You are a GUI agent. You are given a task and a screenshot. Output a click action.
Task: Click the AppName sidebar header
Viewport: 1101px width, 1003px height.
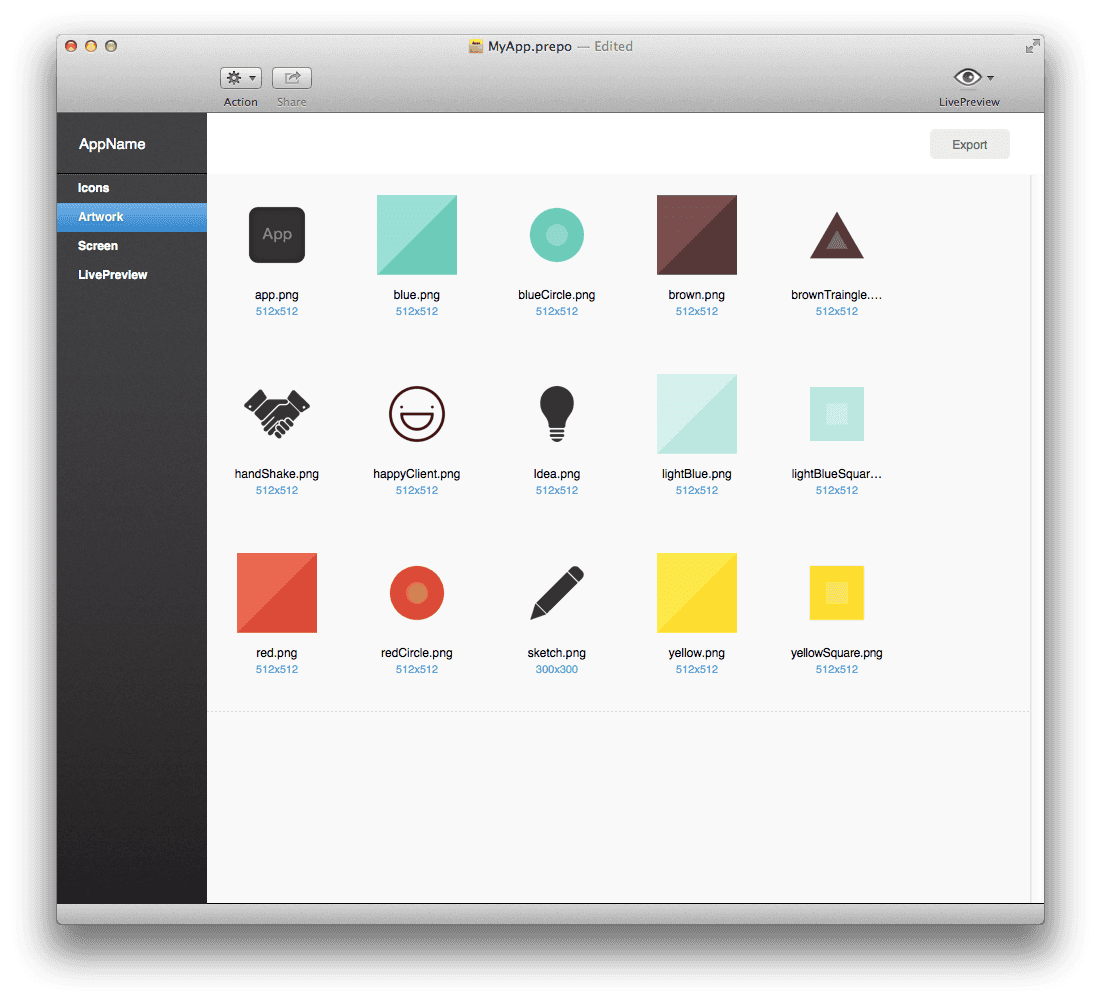point(112,144)
